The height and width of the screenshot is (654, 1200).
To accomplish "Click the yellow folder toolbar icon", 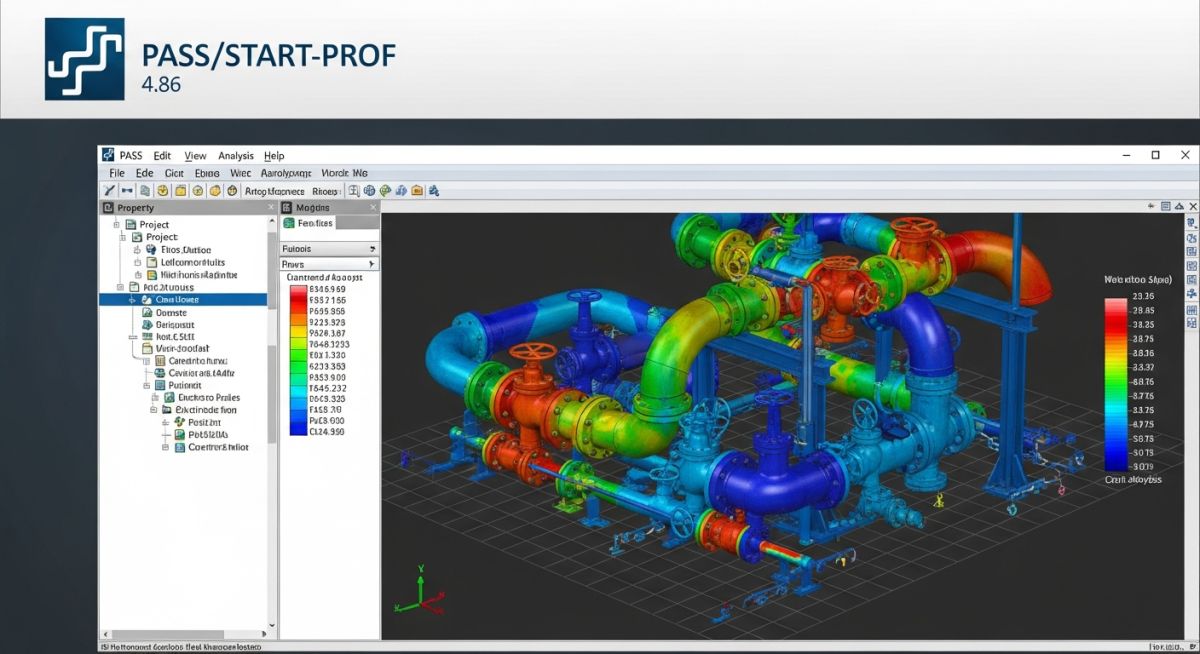I will pos(181,190).
